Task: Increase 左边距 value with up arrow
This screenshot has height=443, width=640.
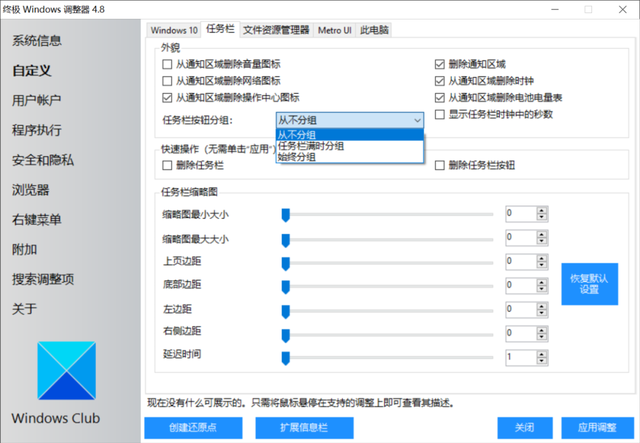Action: pos(542,306)
